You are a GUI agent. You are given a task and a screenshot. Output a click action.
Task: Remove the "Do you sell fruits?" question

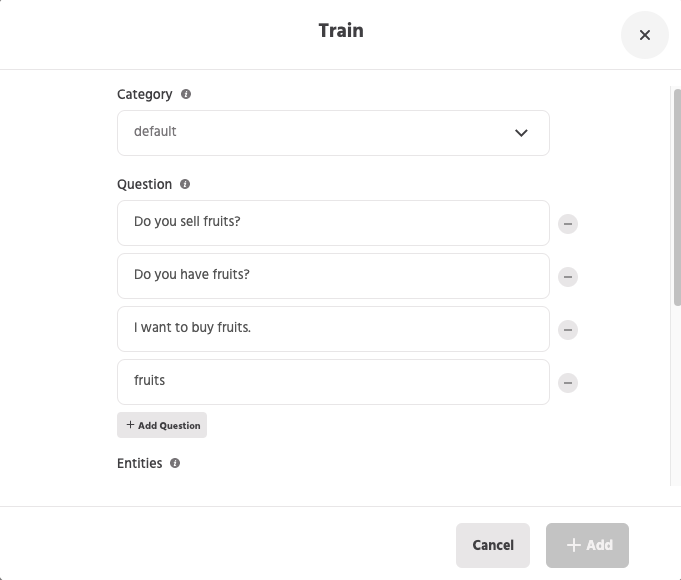click(568, 224)
